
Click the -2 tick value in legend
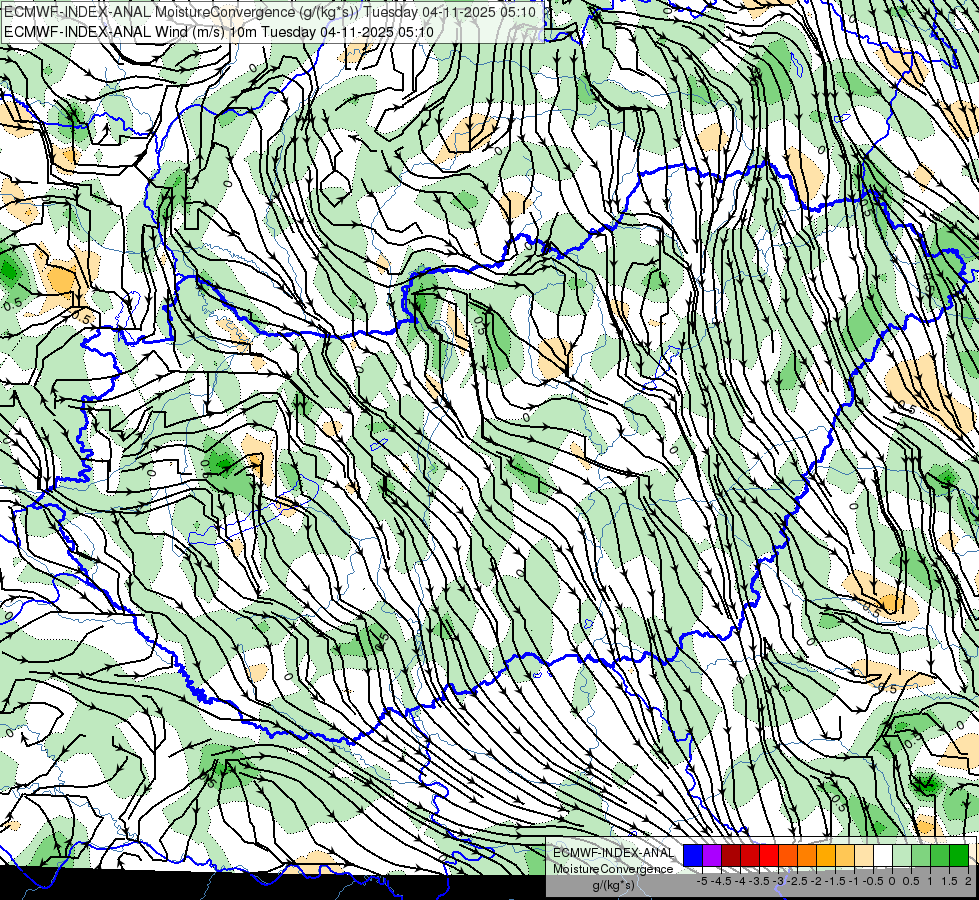[x=817, y=881]
